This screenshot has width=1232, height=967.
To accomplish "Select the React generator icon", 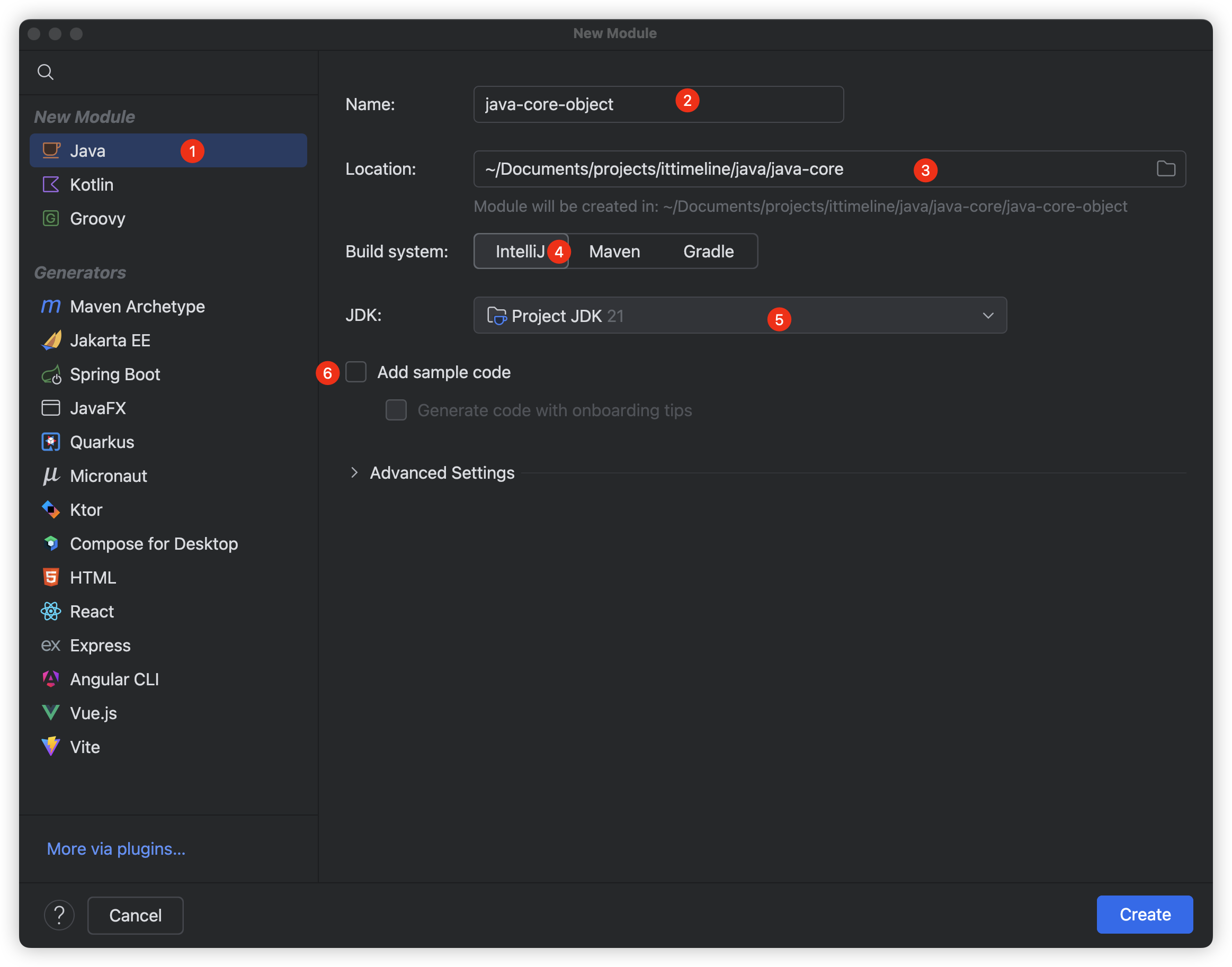I will [51, 612].
